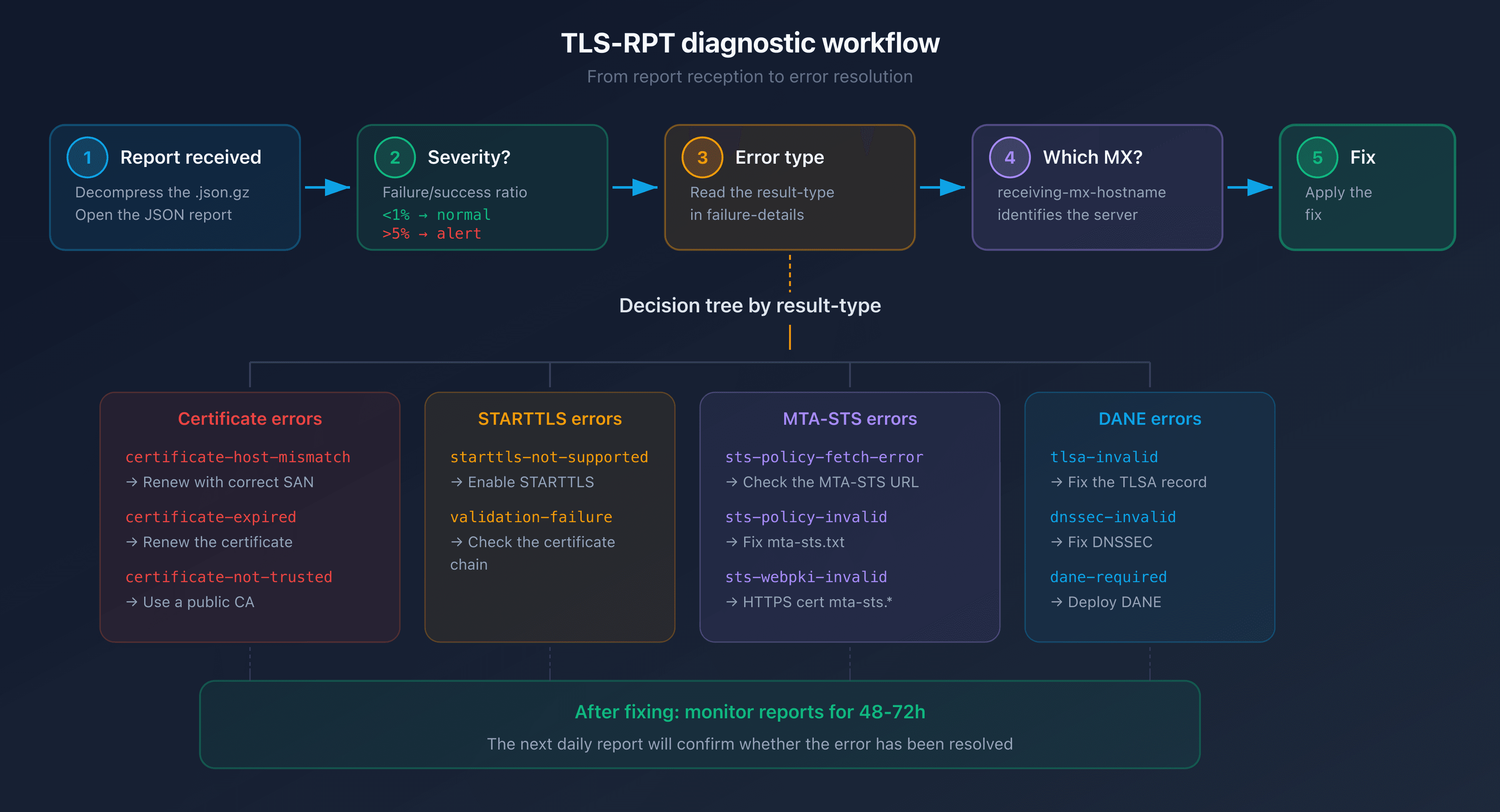Select the dane-required error code
Viewport: 1500px width, 812px height.
tap(1108, 577)
